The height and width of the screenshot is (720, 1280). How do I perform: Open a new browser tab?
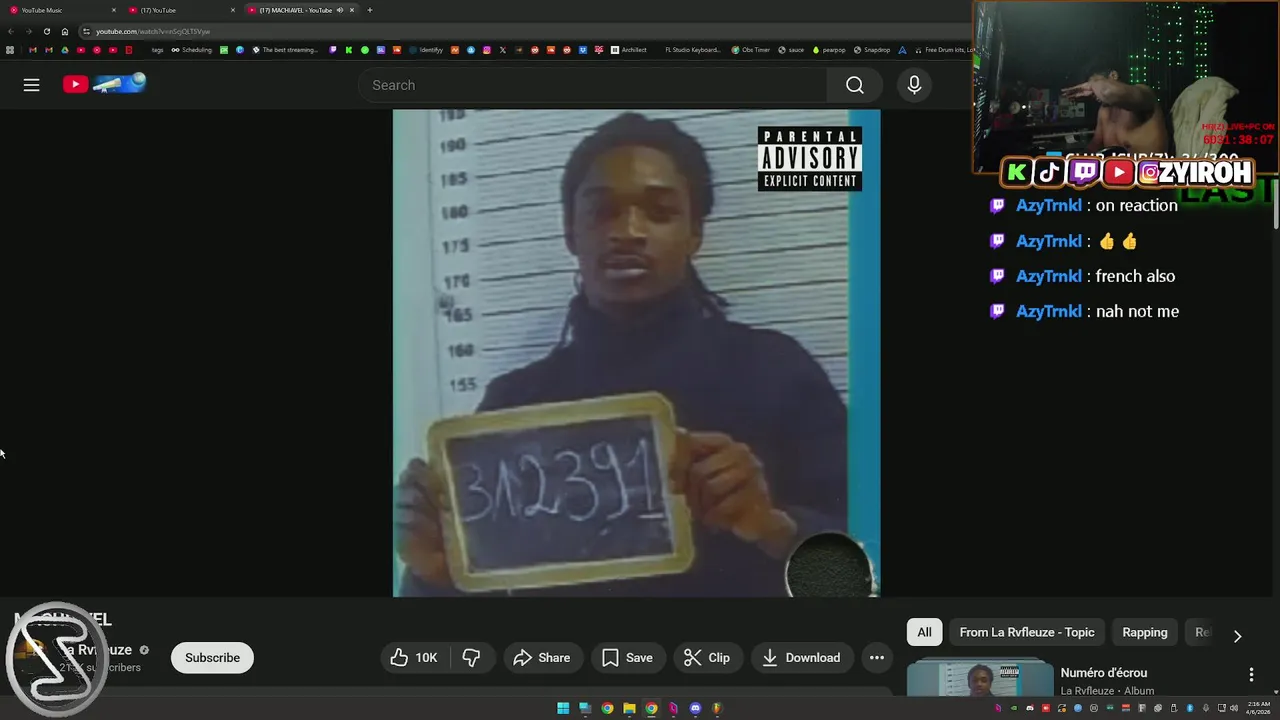click(x=369, y=10)
